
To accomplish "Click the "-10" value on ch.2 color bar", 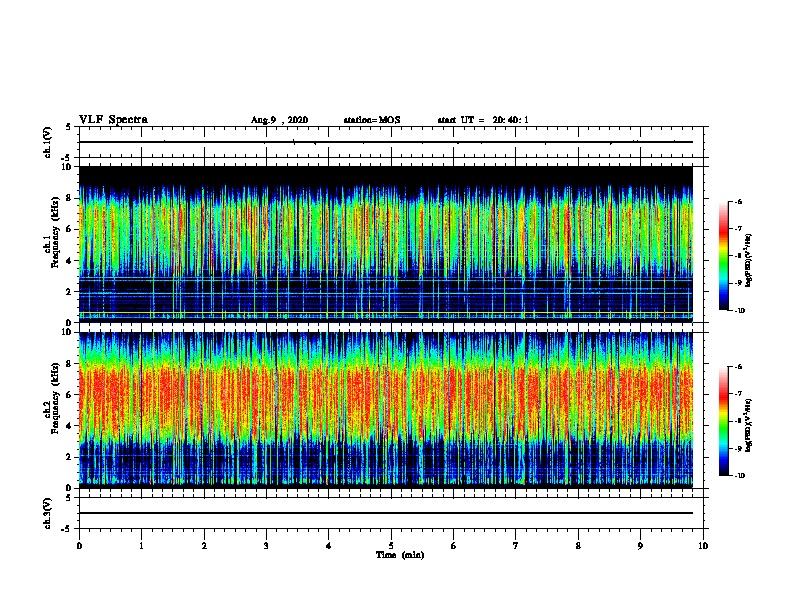I will point(739,476).
